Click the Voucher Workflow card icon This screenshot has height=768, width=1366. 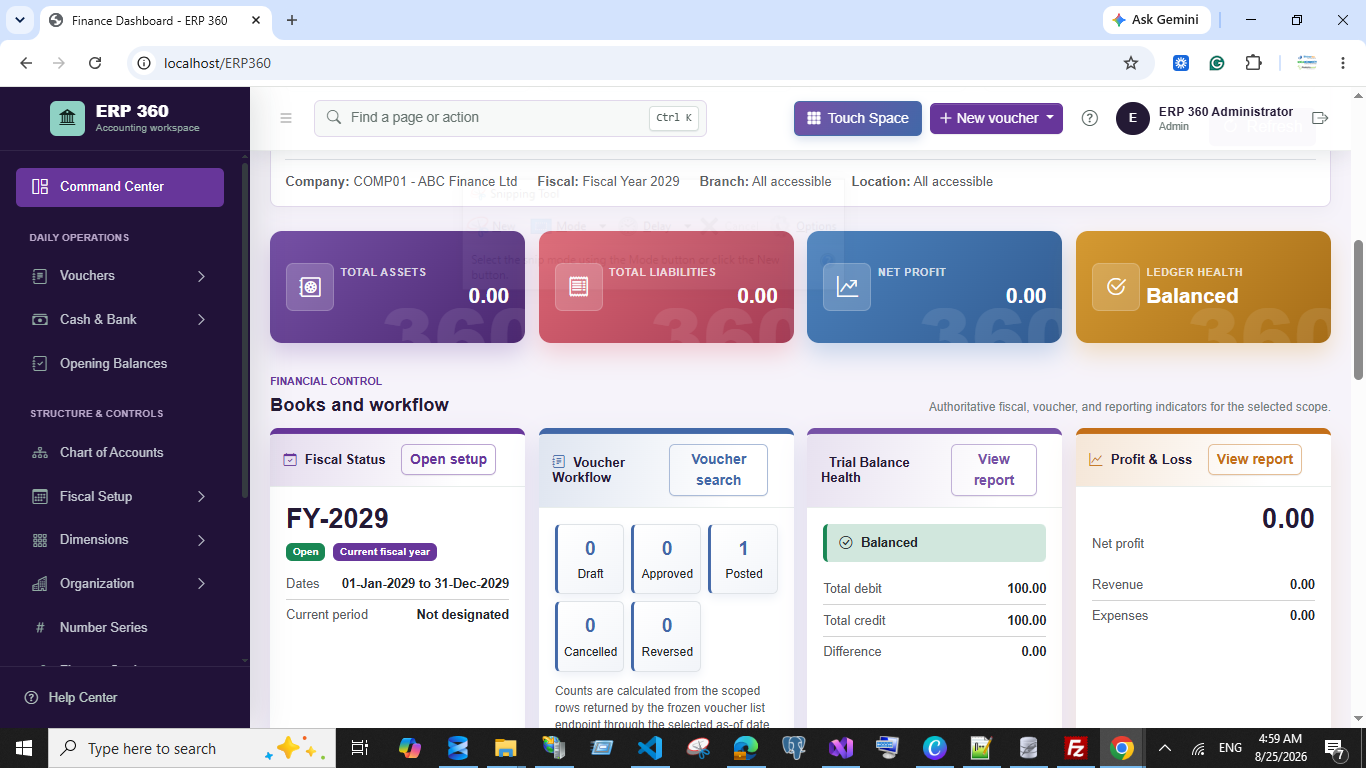(x=559, y=462)
